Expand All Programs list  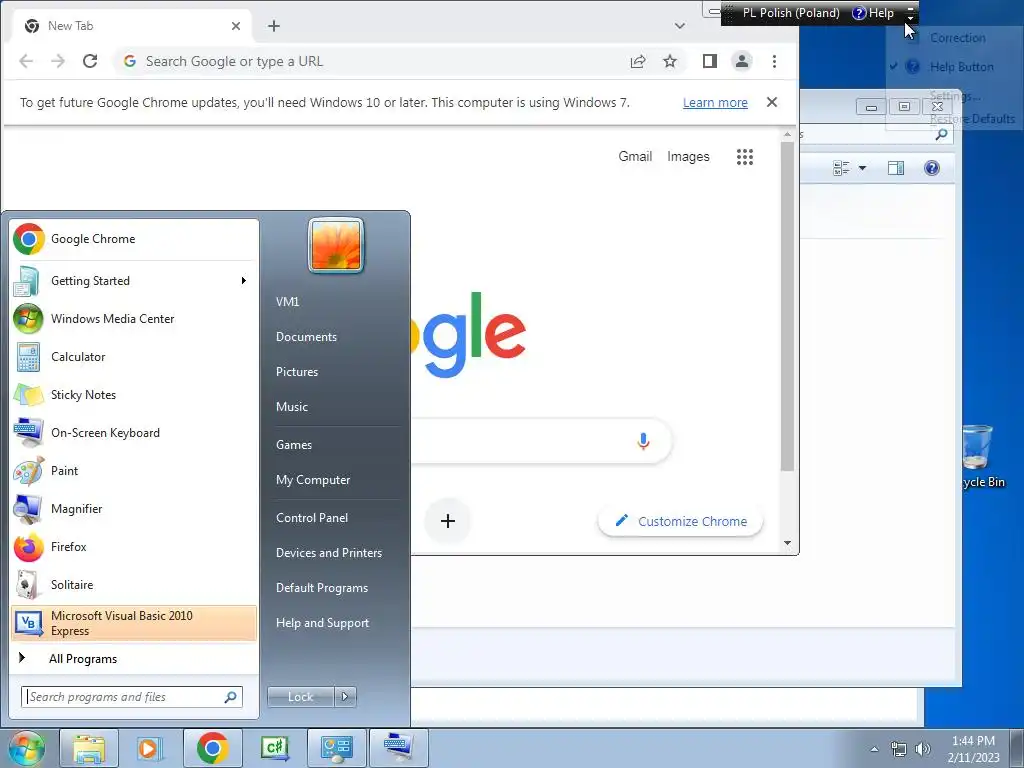tap(134, 658)
